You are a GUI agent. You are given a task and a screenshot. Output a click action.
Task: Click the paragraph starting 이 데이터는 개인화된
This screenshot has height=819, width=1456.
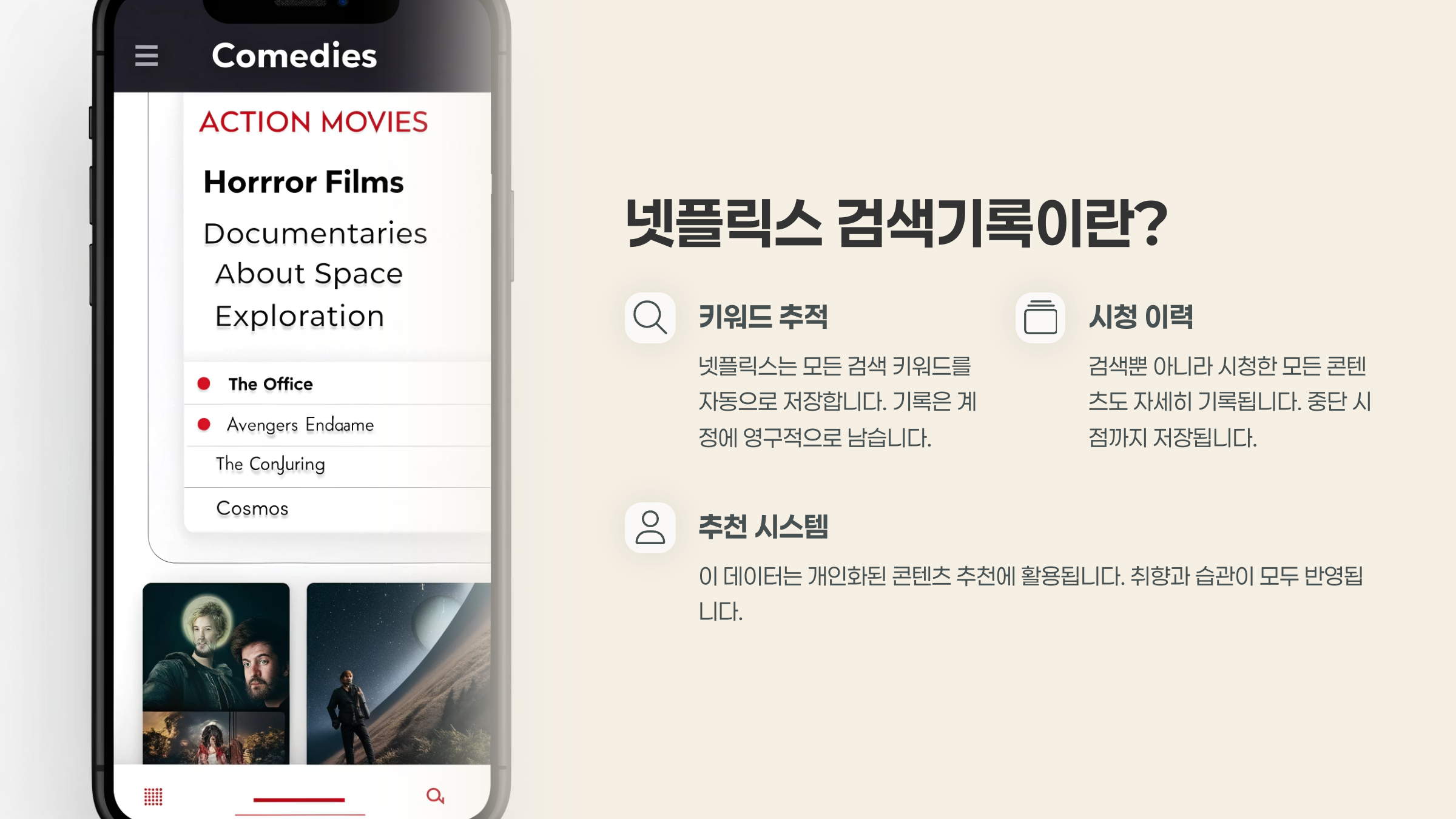(x=1031, y=593)
